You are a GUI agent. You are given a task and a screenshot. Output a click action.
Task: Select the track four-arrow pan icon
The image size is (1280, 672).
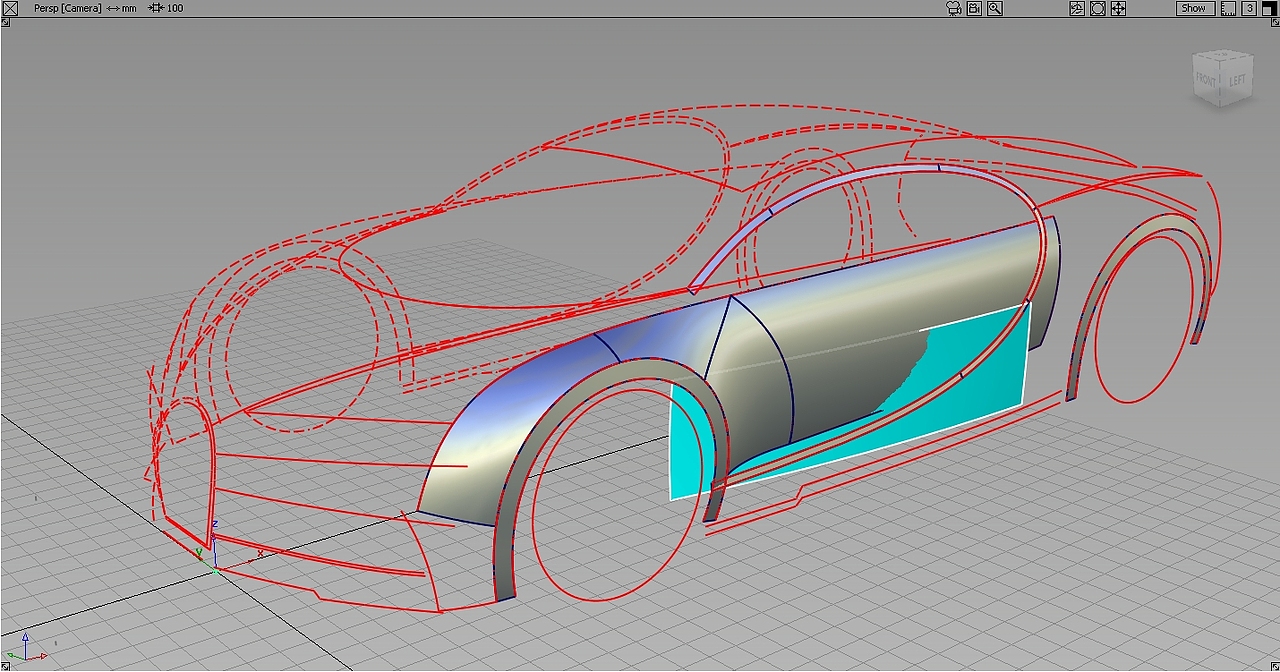(x=1119, y=8)
